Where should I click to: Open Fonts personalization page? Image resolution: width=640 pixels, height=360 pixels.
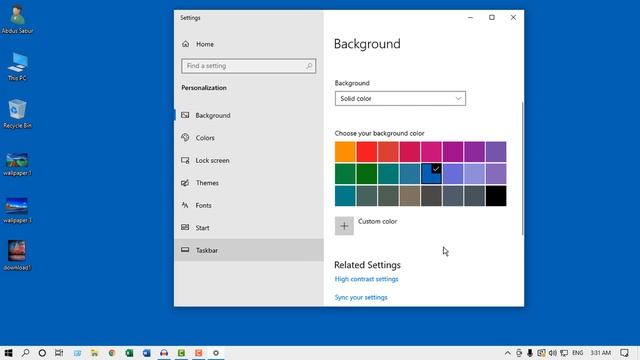tap(249, 205)
